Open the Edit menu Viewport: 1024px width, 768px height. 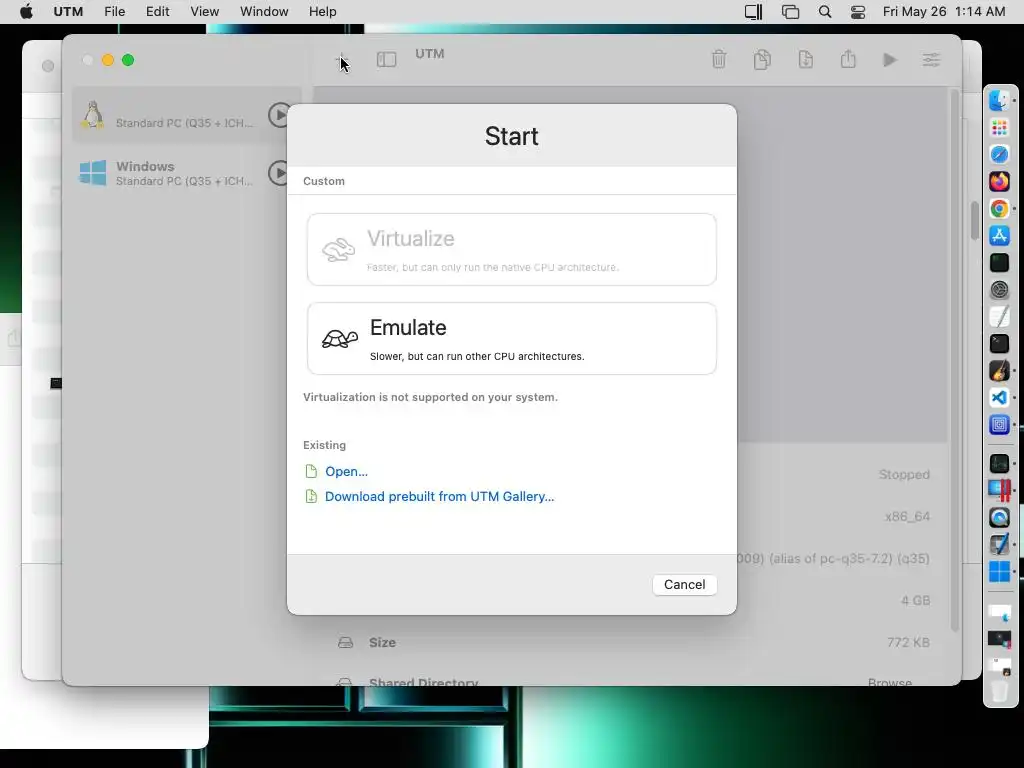click(x=157, y=12)
